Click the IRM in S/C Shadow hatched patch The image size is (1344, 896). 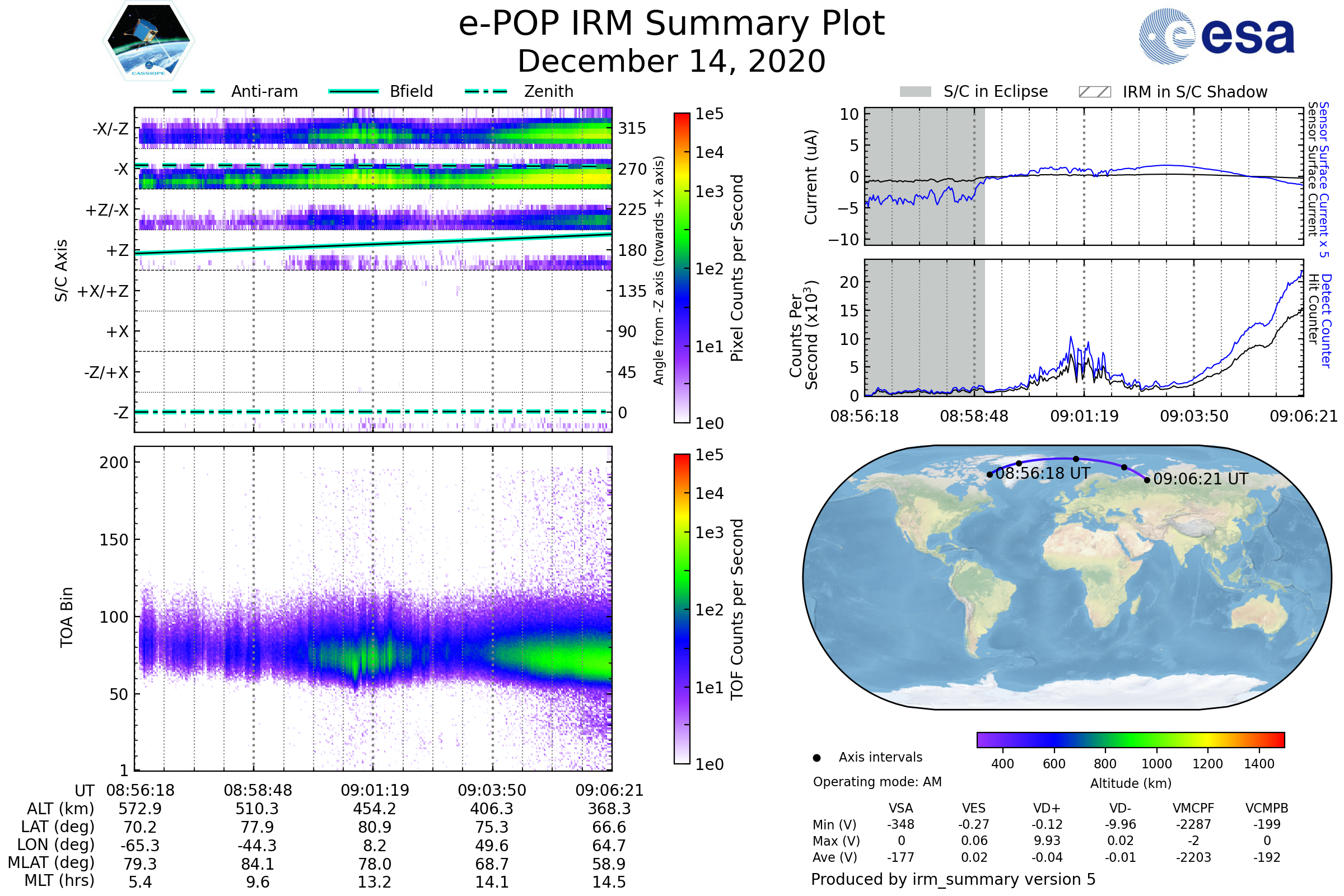point(1094,92)
